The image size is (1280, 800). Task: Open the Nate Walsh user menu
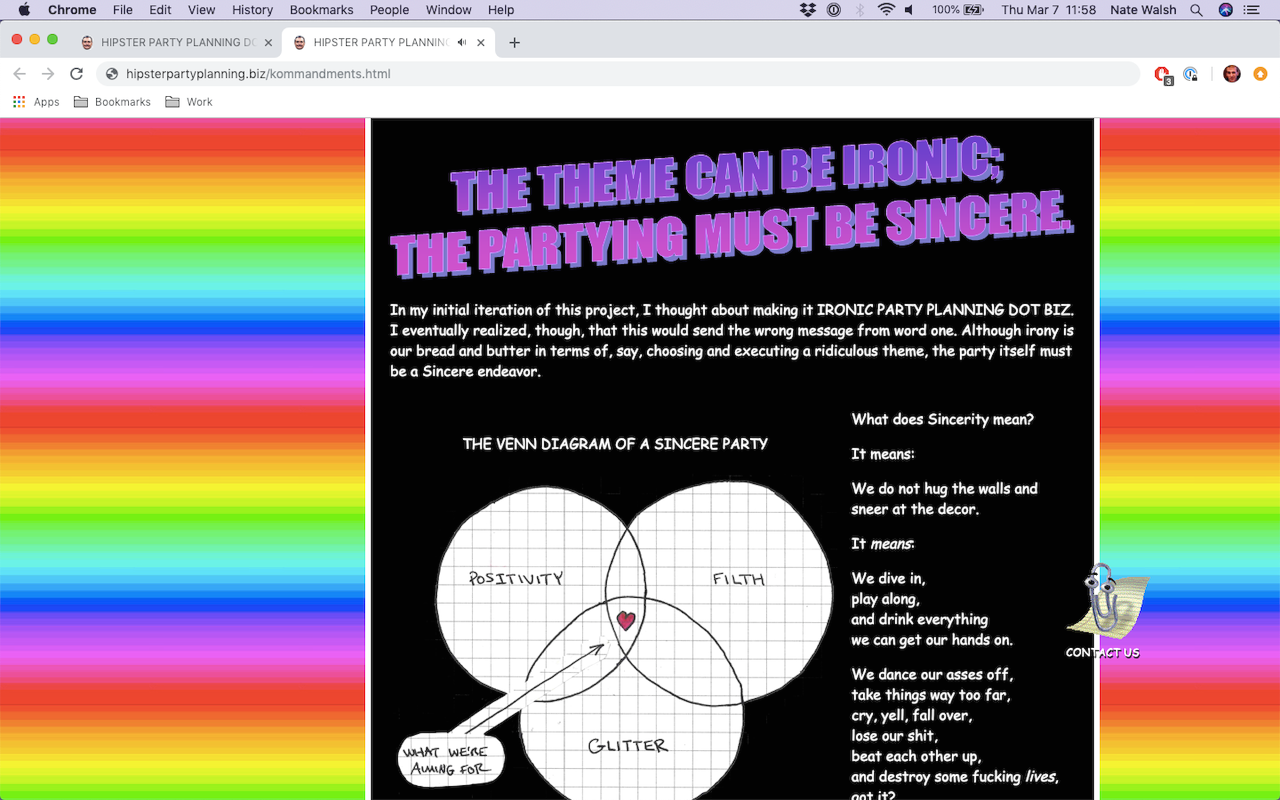coord(1143,10)
